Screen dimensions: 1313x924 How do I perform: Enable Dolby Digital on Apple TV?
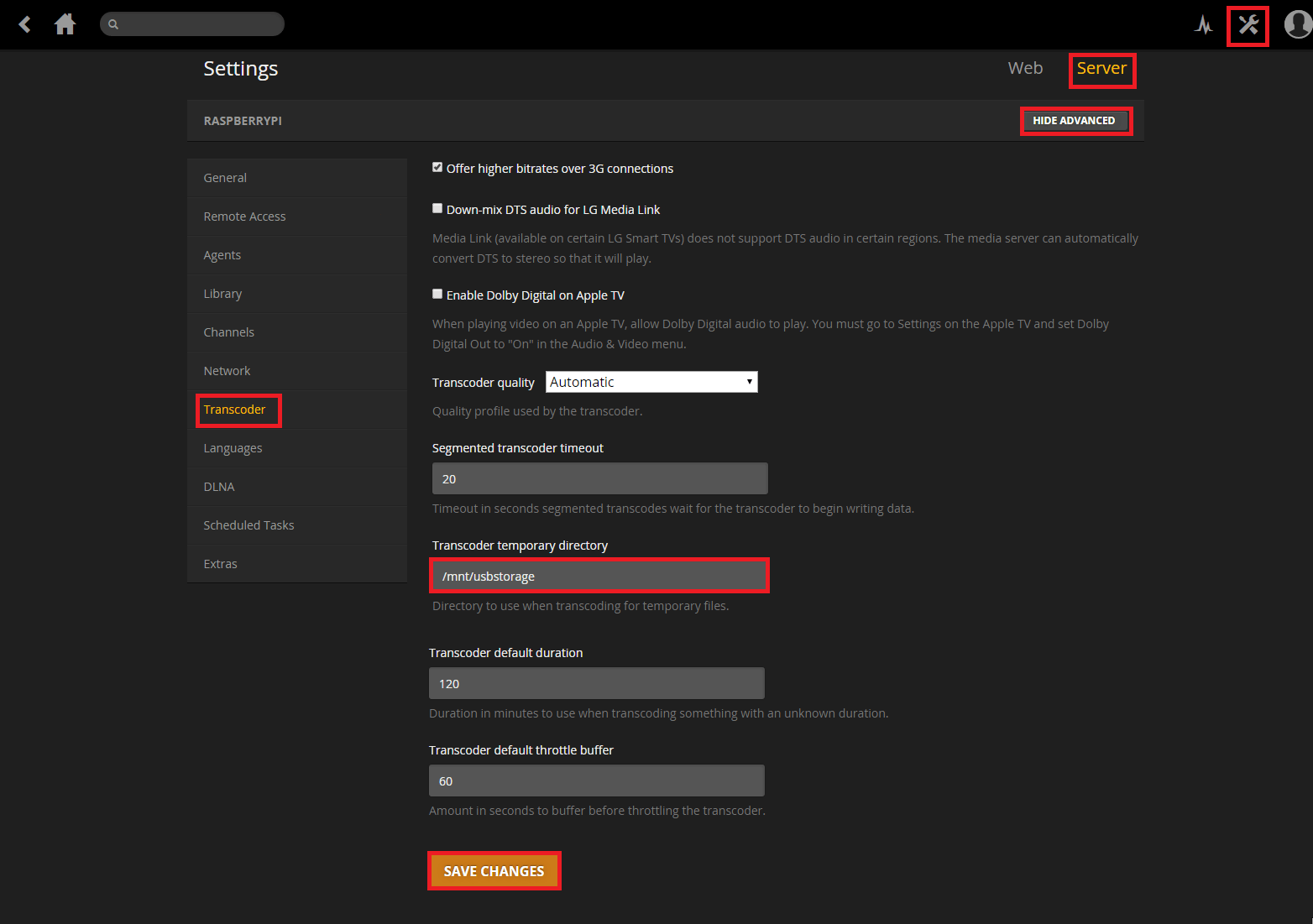437,295
